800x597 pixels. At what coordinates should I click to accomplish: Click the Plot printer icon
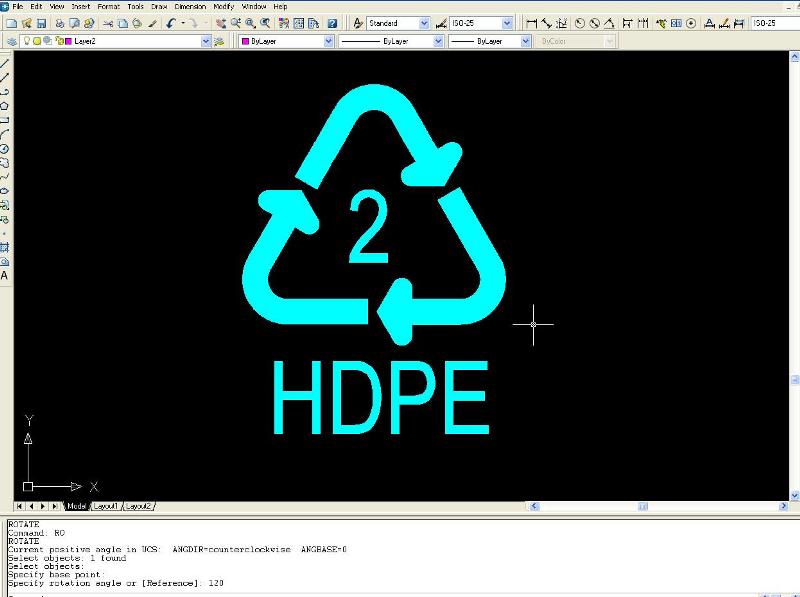pyautogui.click(x=60, y=23)
